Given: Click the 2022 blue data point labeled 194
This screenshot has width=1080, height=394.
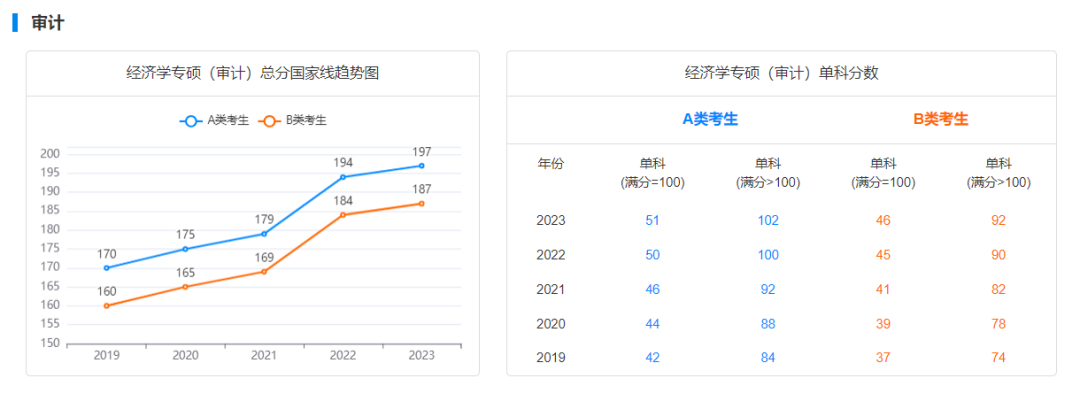Looking at the screenshot, I should (343, 177).
